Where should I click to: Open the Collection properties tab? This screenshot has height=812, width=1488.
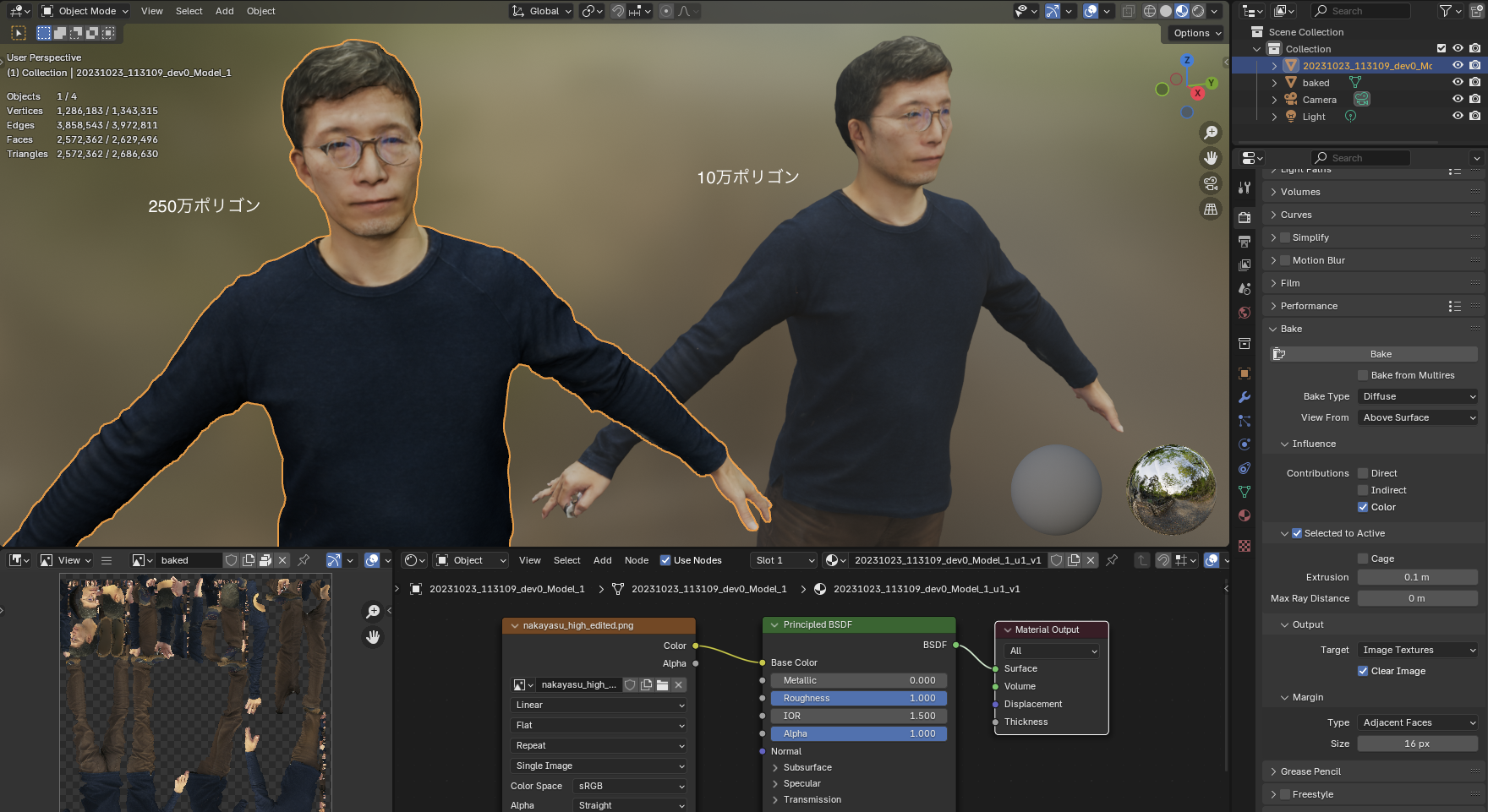[1245, 343]
